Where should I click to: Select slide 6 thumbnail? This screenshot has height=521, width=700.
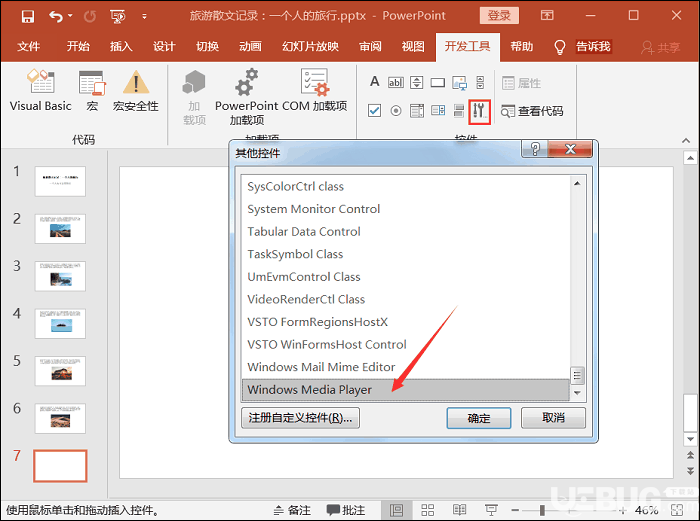(60, 418)
